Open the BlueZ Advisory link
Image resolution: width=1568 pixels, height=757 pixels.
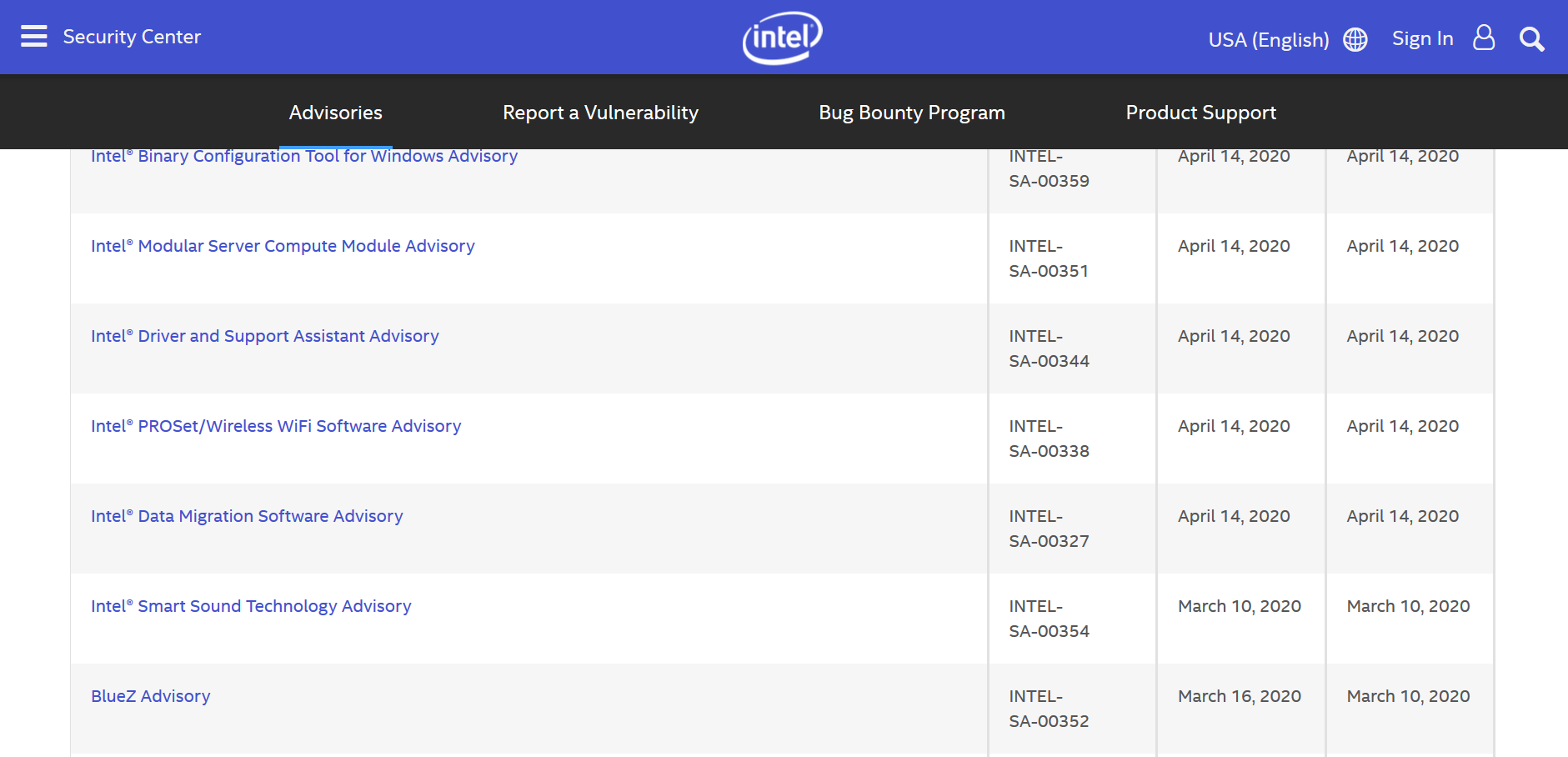click(x=151, y=696)
